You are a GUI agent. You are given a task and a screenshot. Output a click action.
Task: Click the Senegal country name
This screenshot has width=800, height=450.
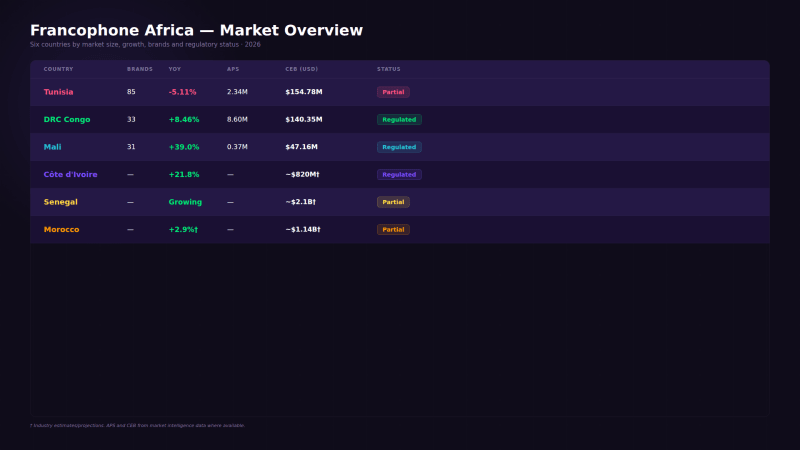point(61,202)
